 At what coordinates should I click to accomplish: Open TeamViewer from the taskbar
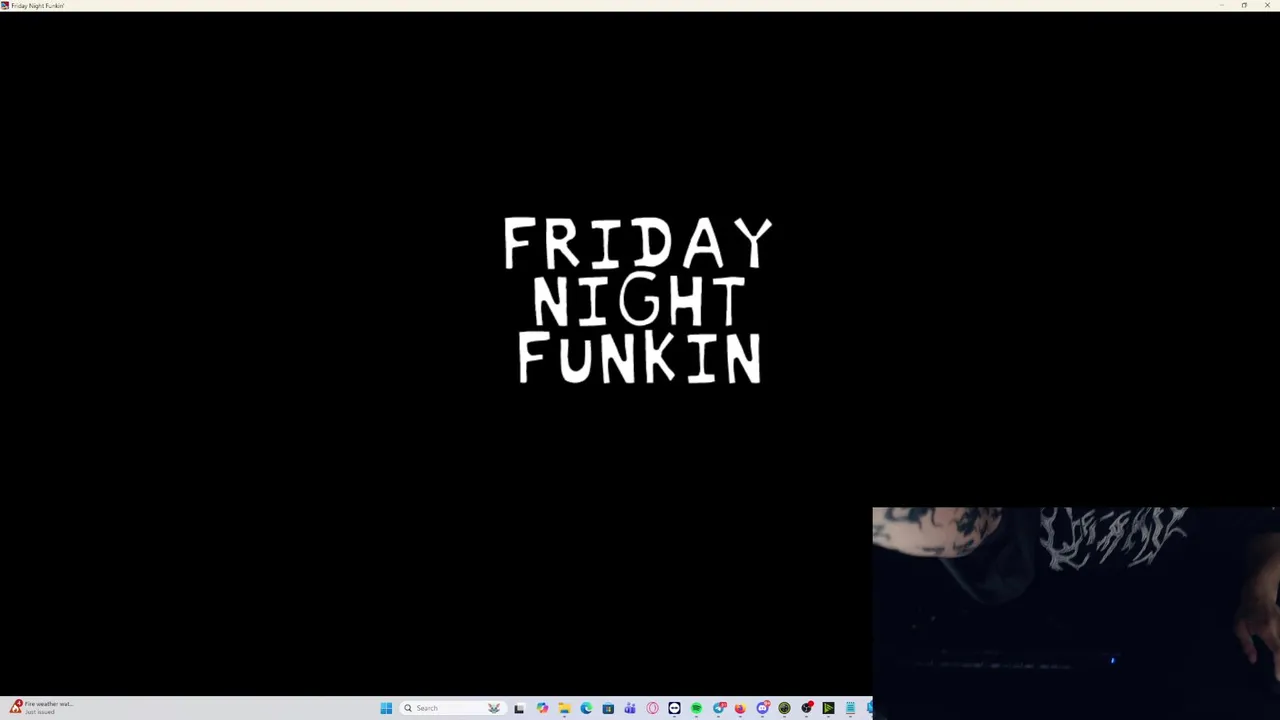(x=674, y=708)
